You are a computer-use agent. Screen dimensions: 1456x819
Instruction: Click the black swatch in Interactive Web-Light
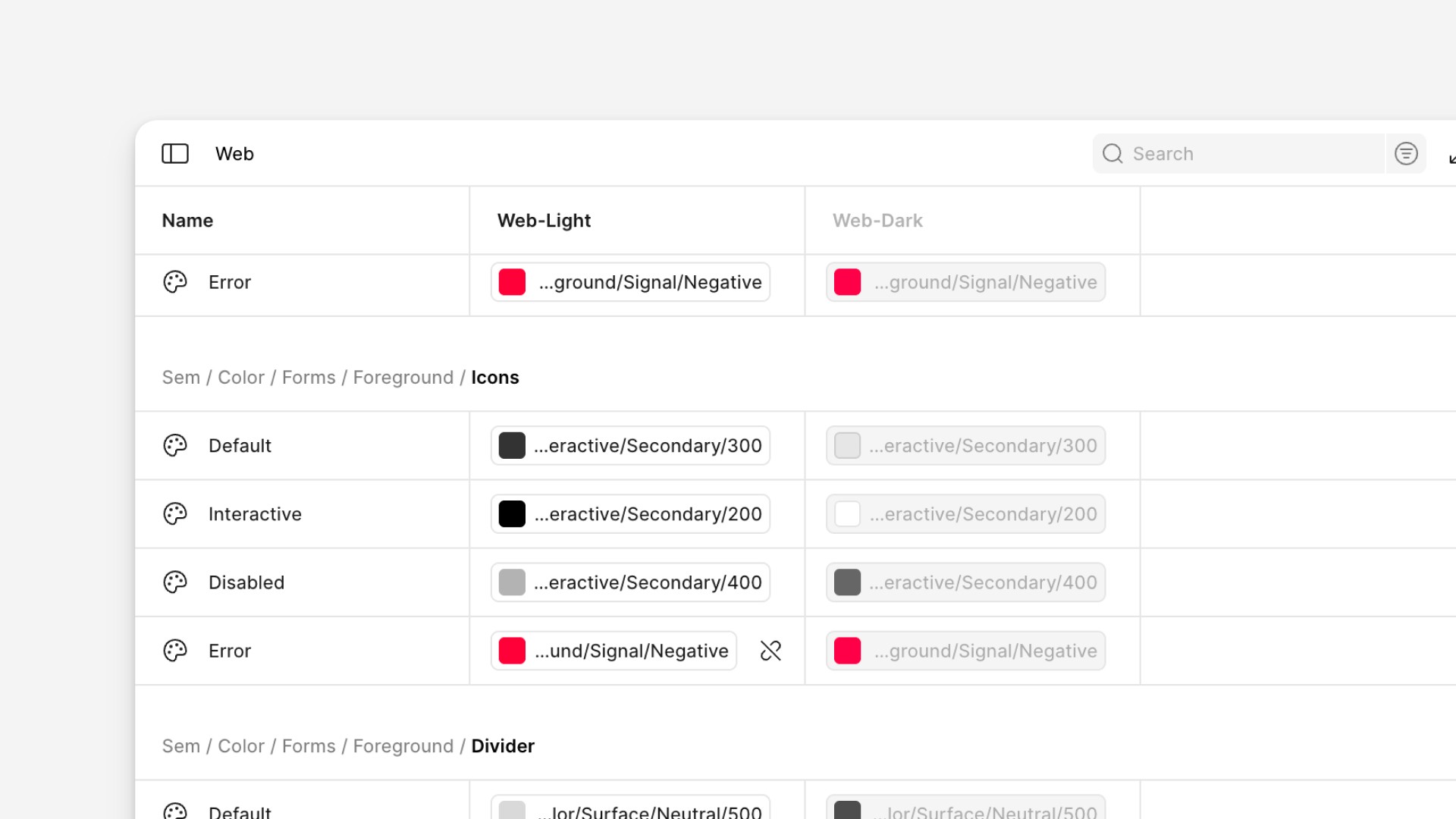click(x=512, y=514)
